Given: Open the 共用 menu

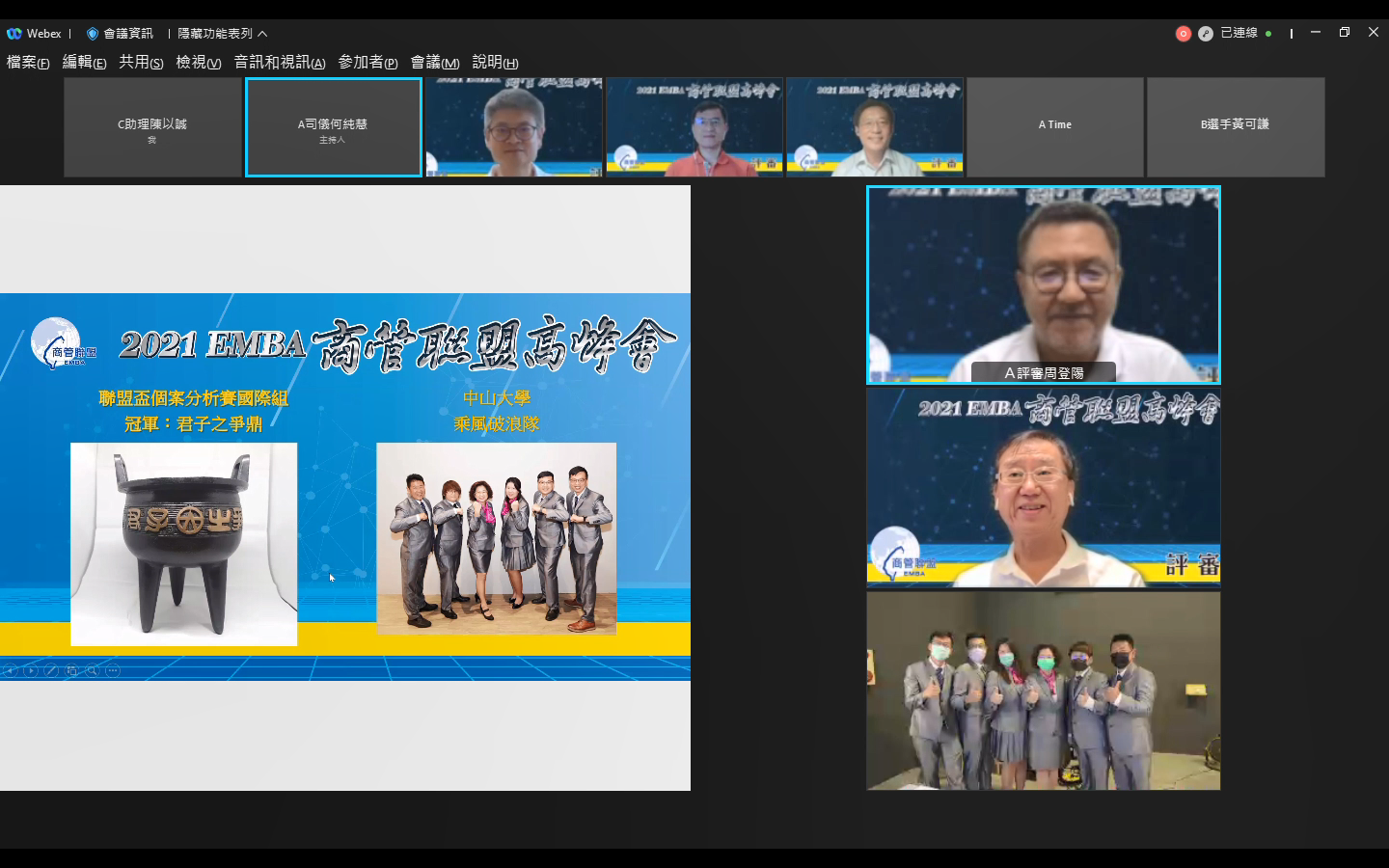Looking at the screenshot, I should tap(140, 63).
